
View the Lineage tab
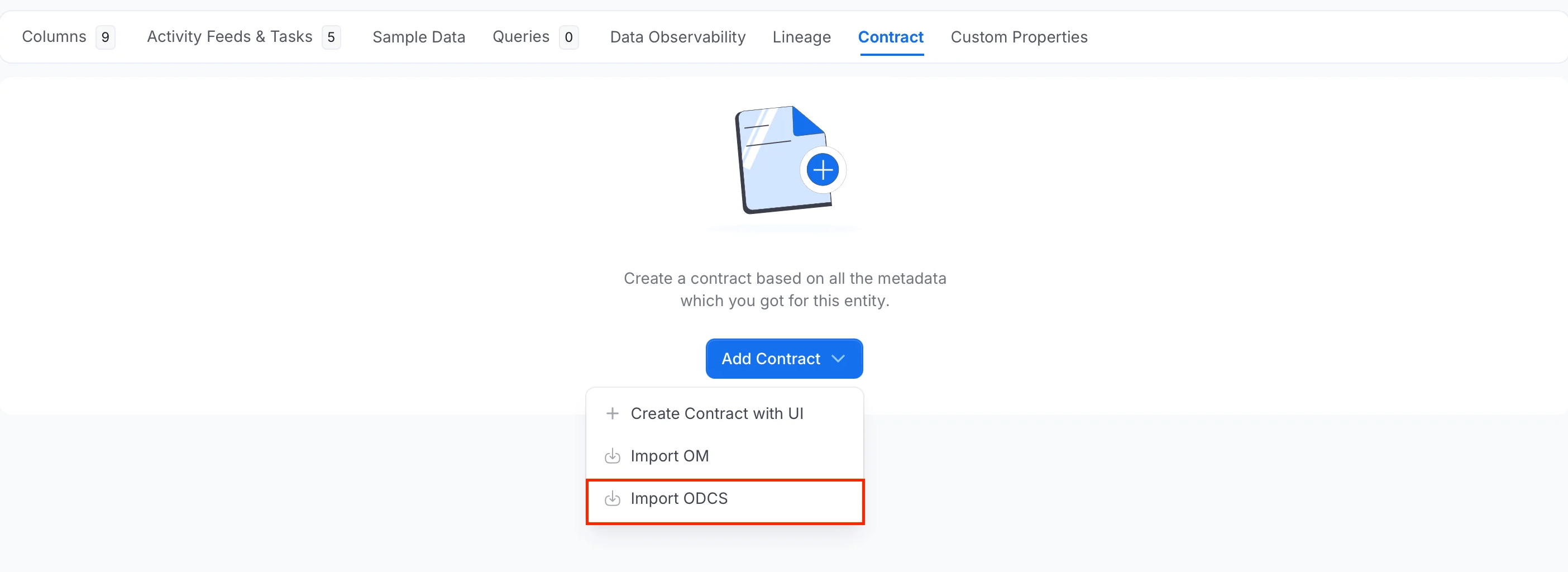pyautogui.click(x=802, y=37)
